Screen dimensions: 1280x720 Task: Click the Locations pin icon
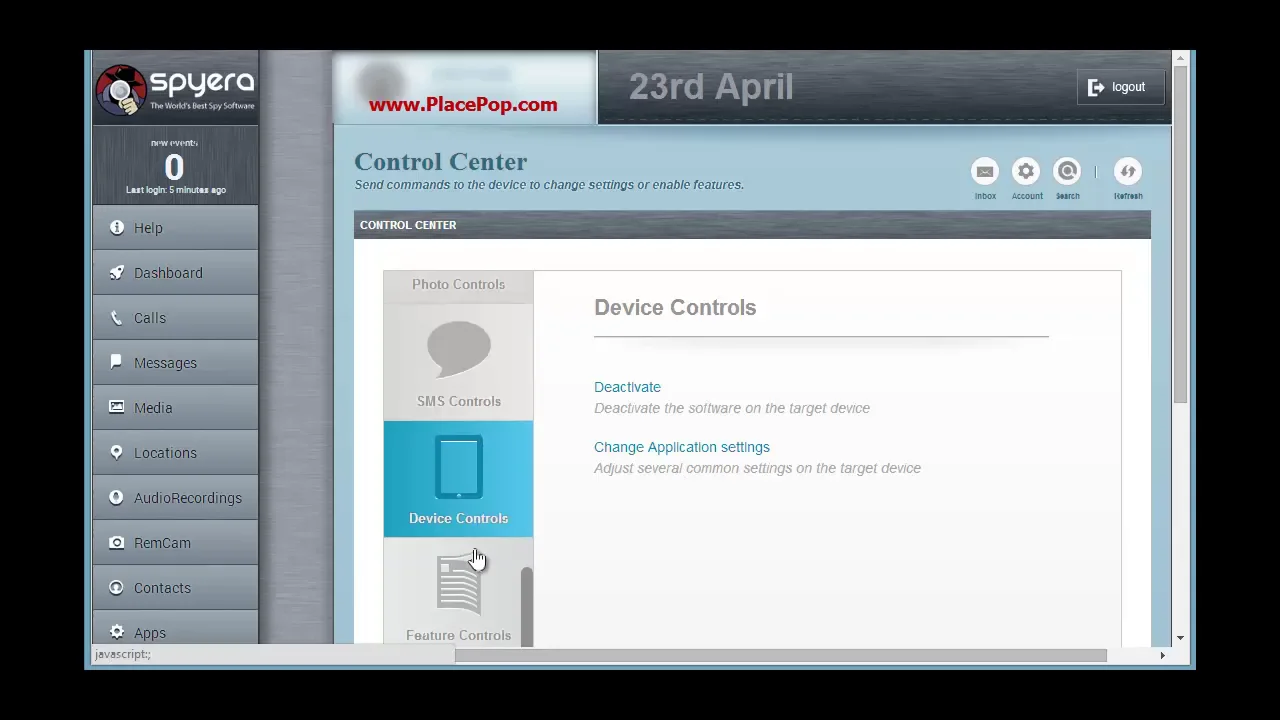[x=117, y=453]
